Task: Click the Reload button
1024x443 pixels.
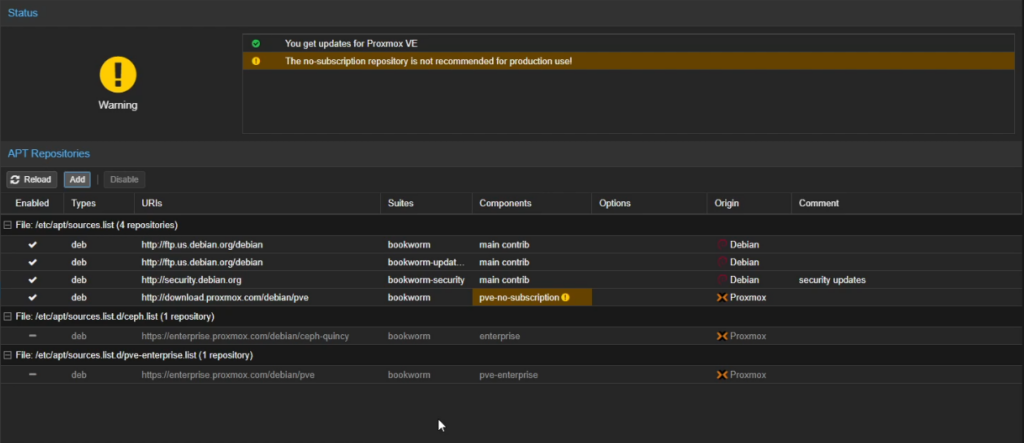Action: 32,180
